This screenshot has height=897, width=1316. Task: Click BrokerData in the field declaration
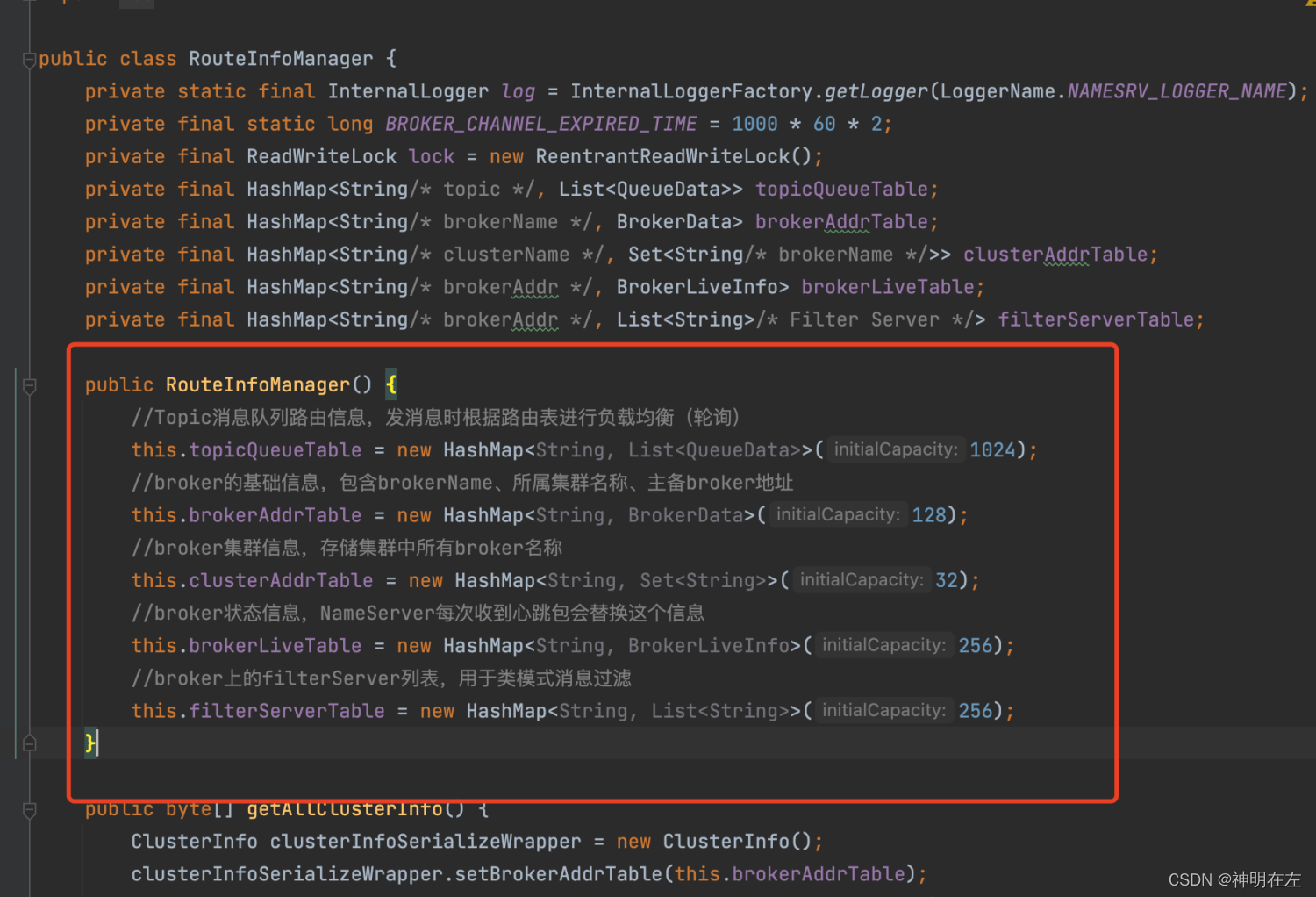pyautogui.click(x=674, y=221)
